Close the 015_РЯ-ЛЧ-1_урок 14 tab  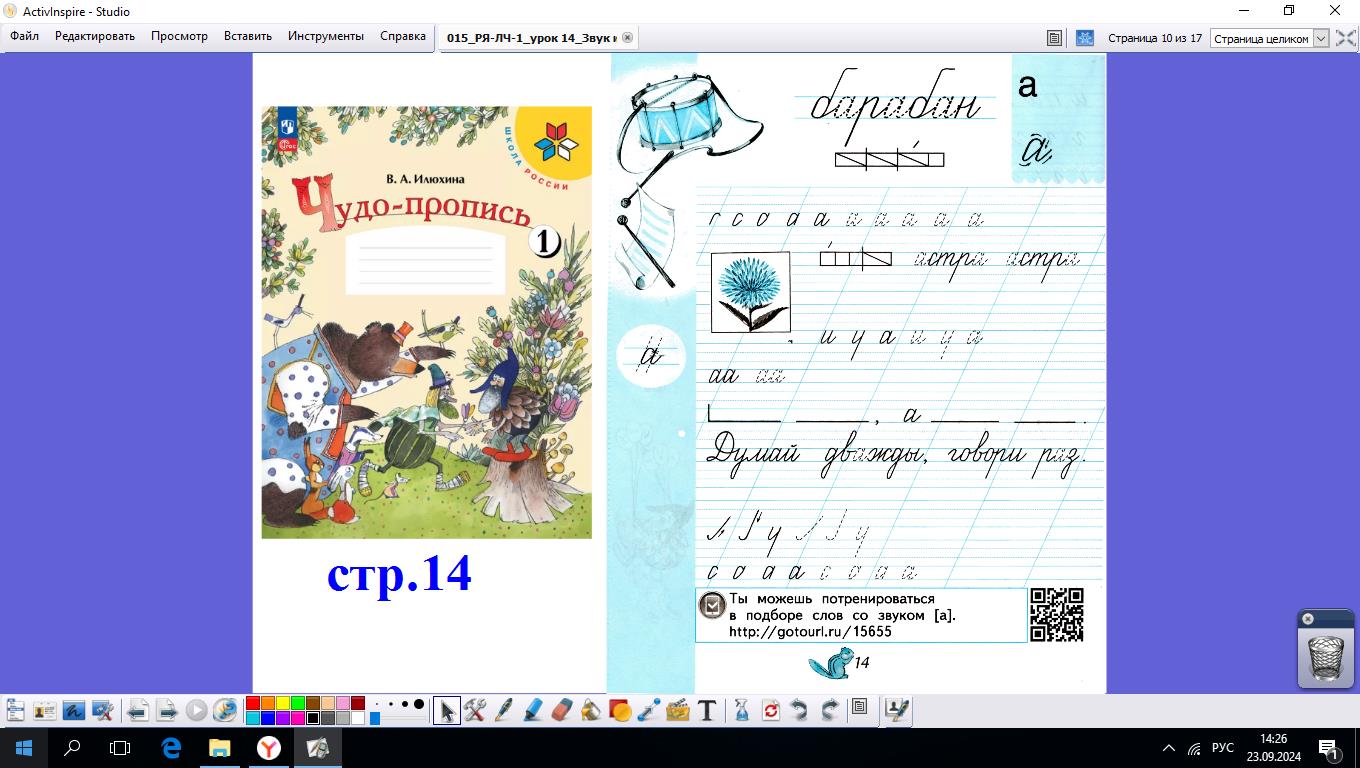[627, 37]
